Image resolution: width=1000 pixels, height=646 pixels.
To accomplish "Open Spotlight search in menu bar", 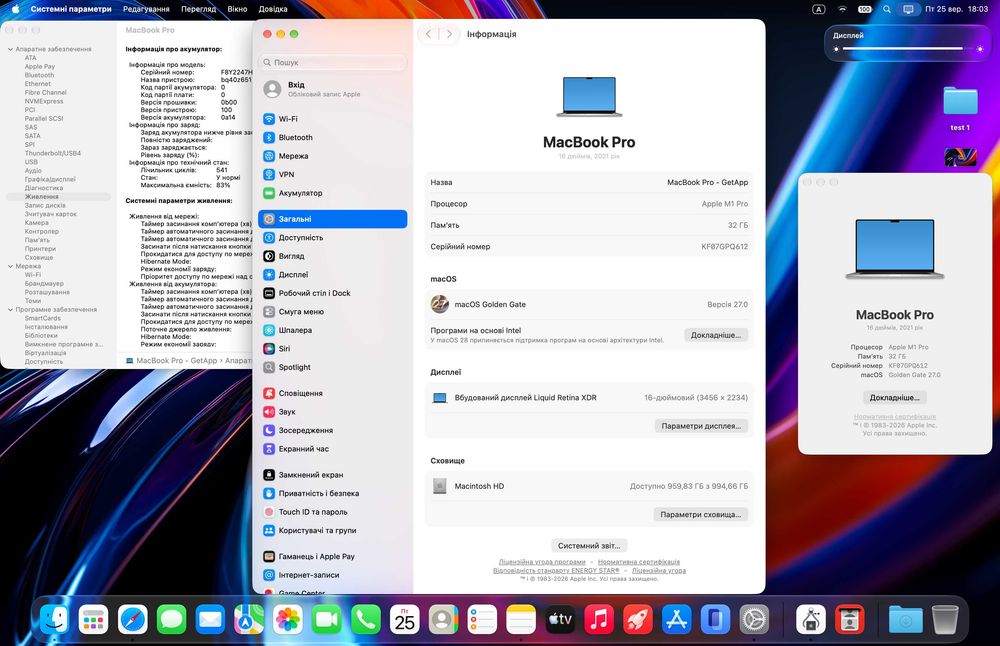I will [886, 9].
